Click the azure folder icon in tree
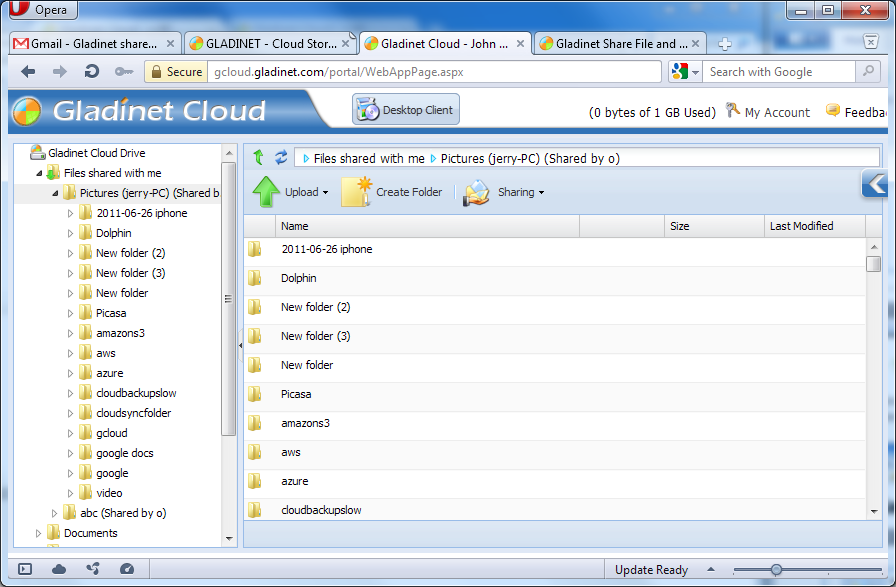896x587 pixels. [x=85, y=373]
